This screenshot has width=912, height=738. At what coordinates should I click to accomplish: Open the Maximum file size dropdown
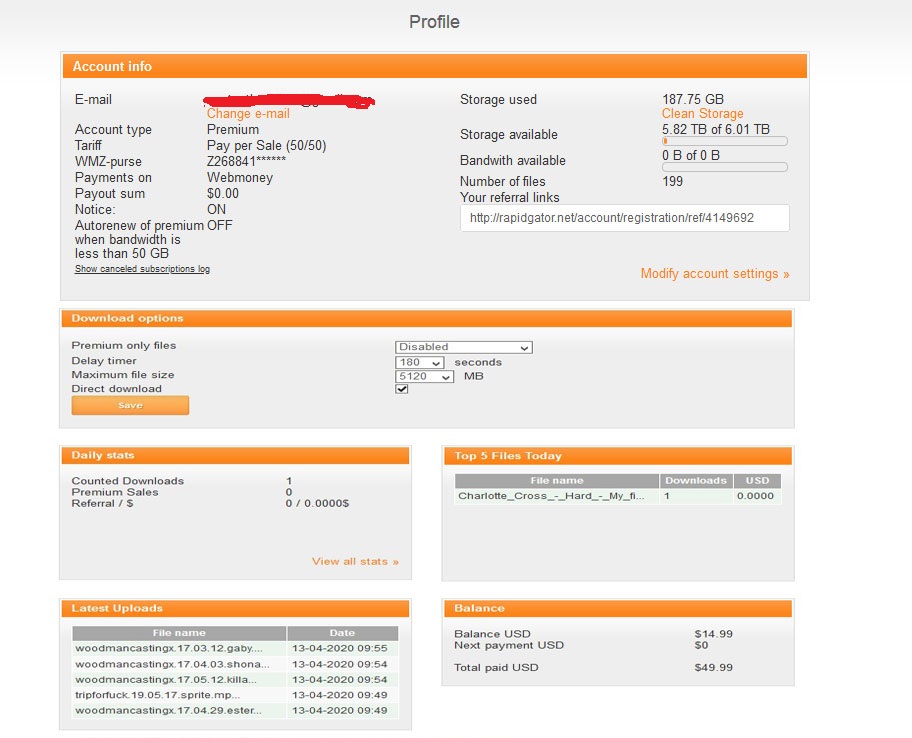pos(424,376)
